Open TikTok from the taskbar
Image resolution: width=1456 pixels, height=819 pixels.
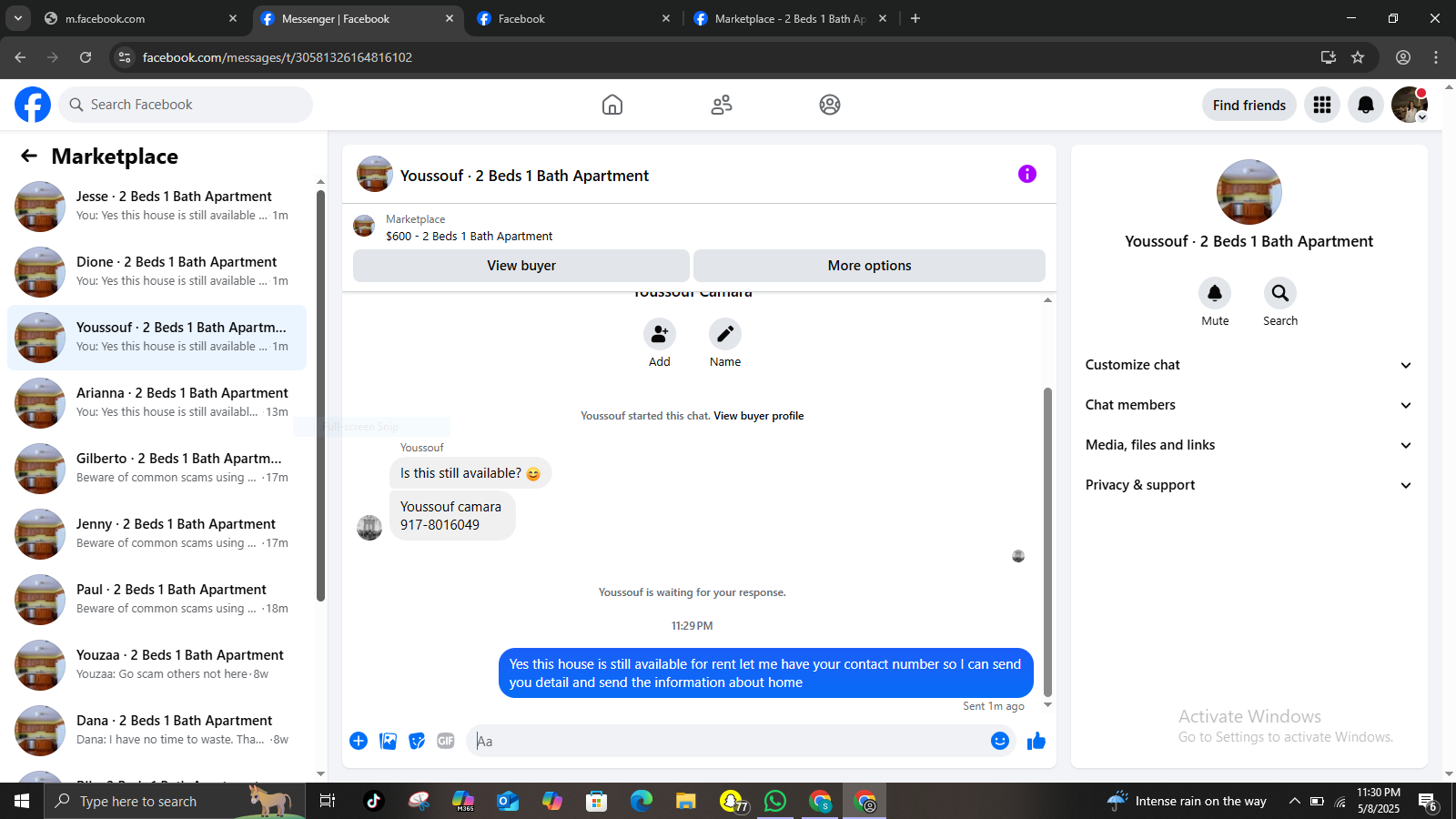click(373, 801)
